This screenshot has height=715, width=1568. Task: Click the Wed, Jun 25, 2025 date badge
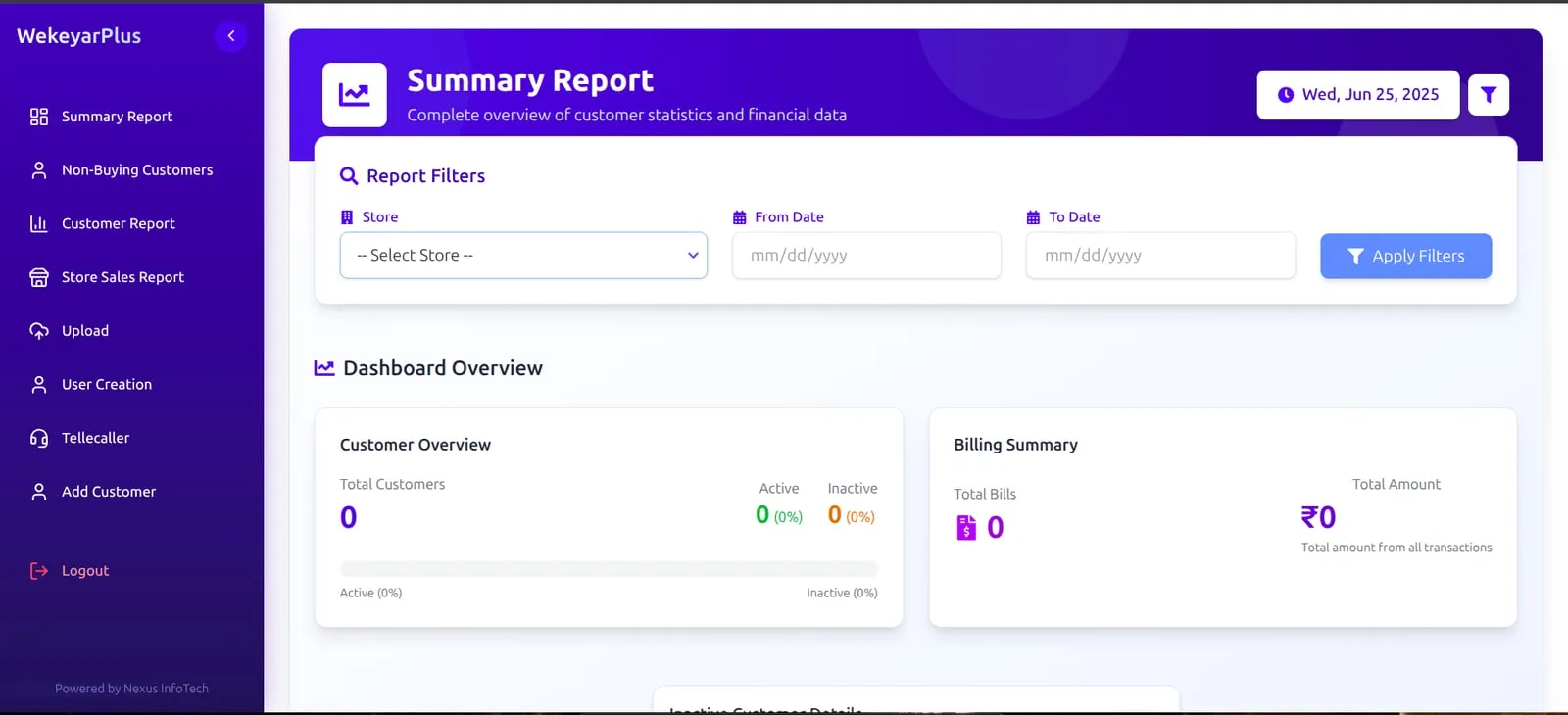(x=1358, y=95)
